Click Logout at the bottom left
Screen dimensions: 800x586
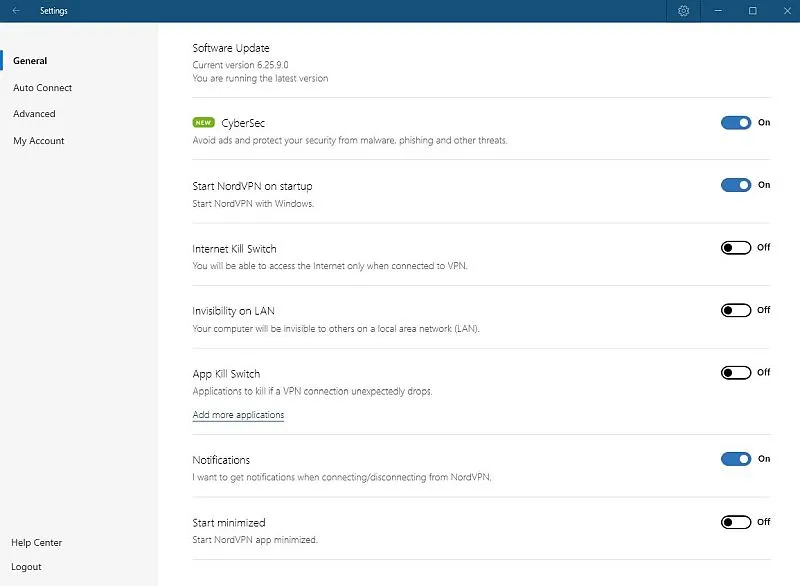25,566
